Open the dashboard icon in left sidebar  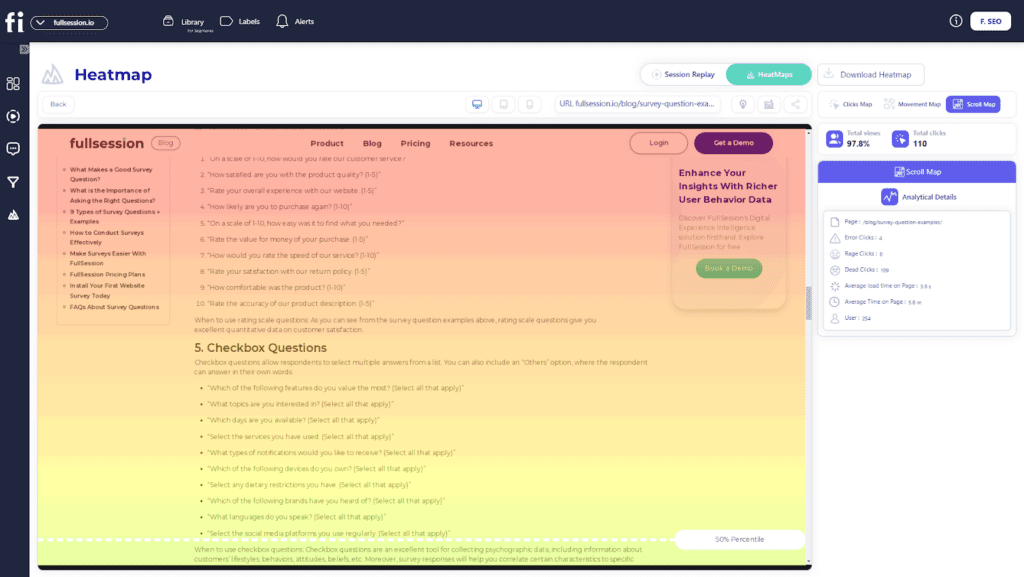coord(14,84)
